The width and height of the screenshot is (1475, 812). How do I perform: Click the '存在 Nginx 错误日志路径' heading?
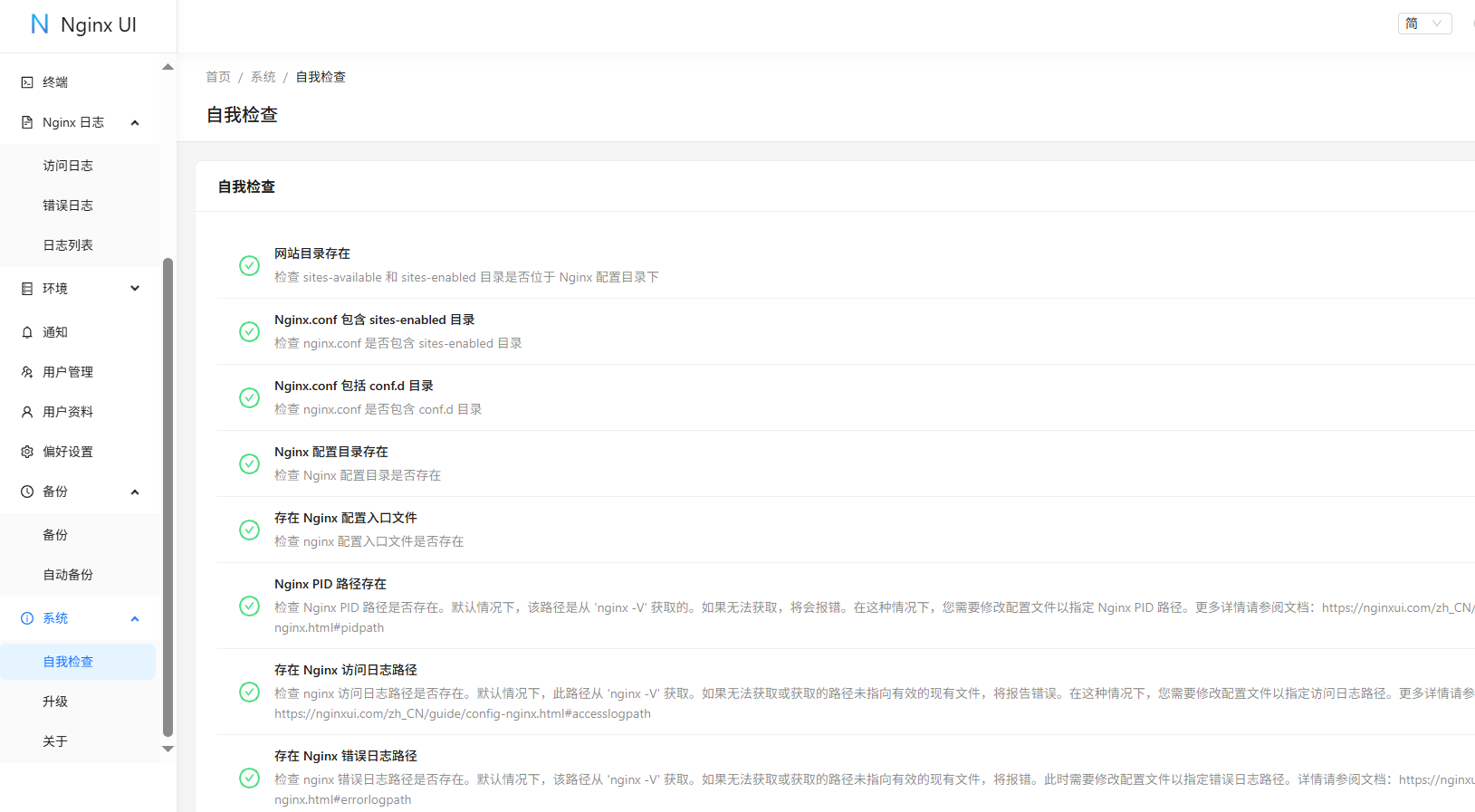(346, 756)
